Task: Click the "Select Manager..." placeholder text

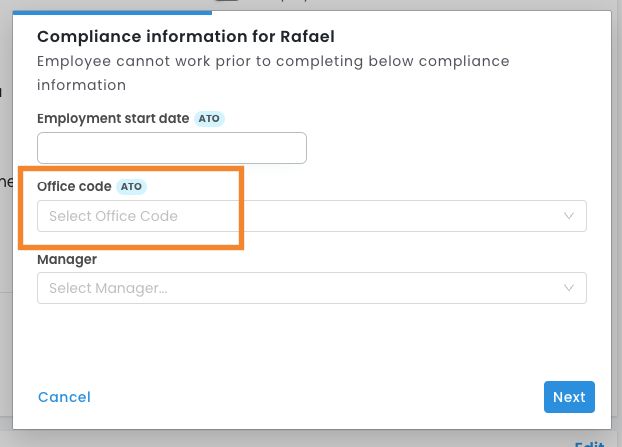Action: 108,288
